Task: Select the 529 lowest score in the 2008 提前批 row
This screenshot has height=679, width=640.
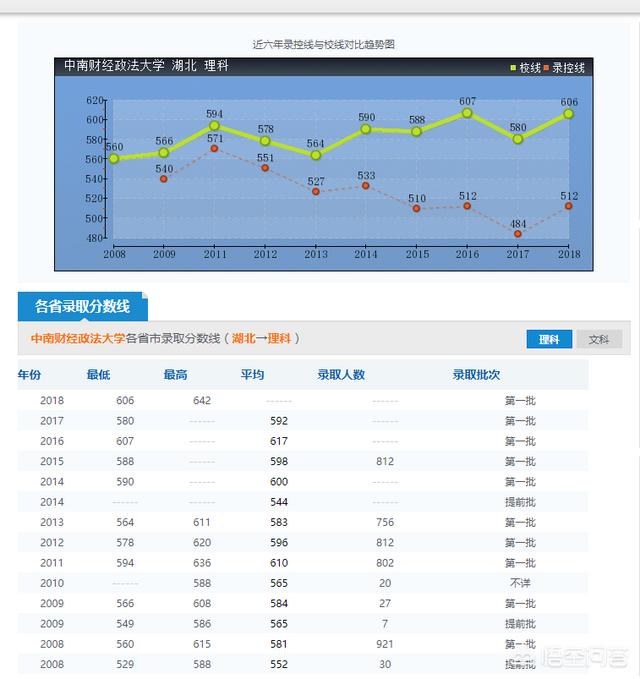Action: point(125,664)
